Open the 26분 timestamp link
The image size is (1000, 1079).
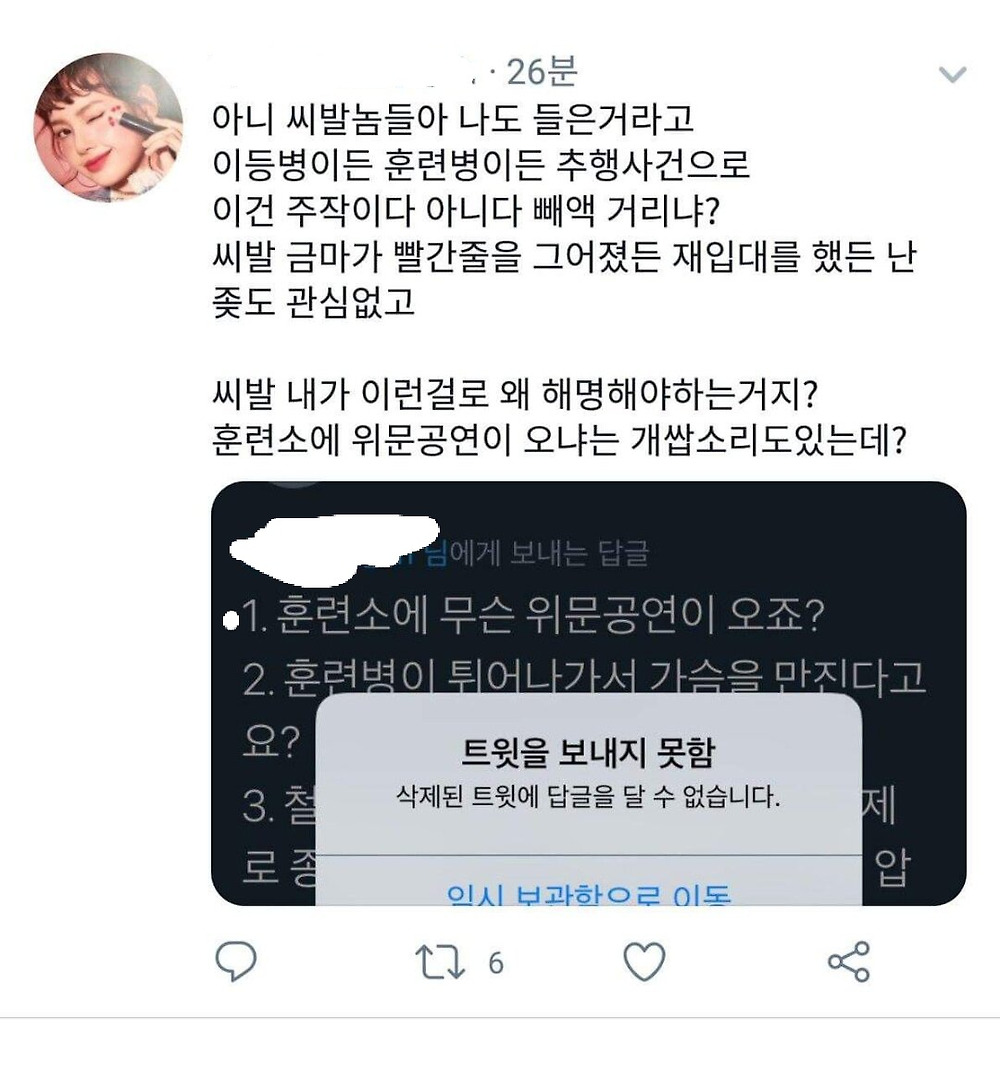click(x=541, y=72)
